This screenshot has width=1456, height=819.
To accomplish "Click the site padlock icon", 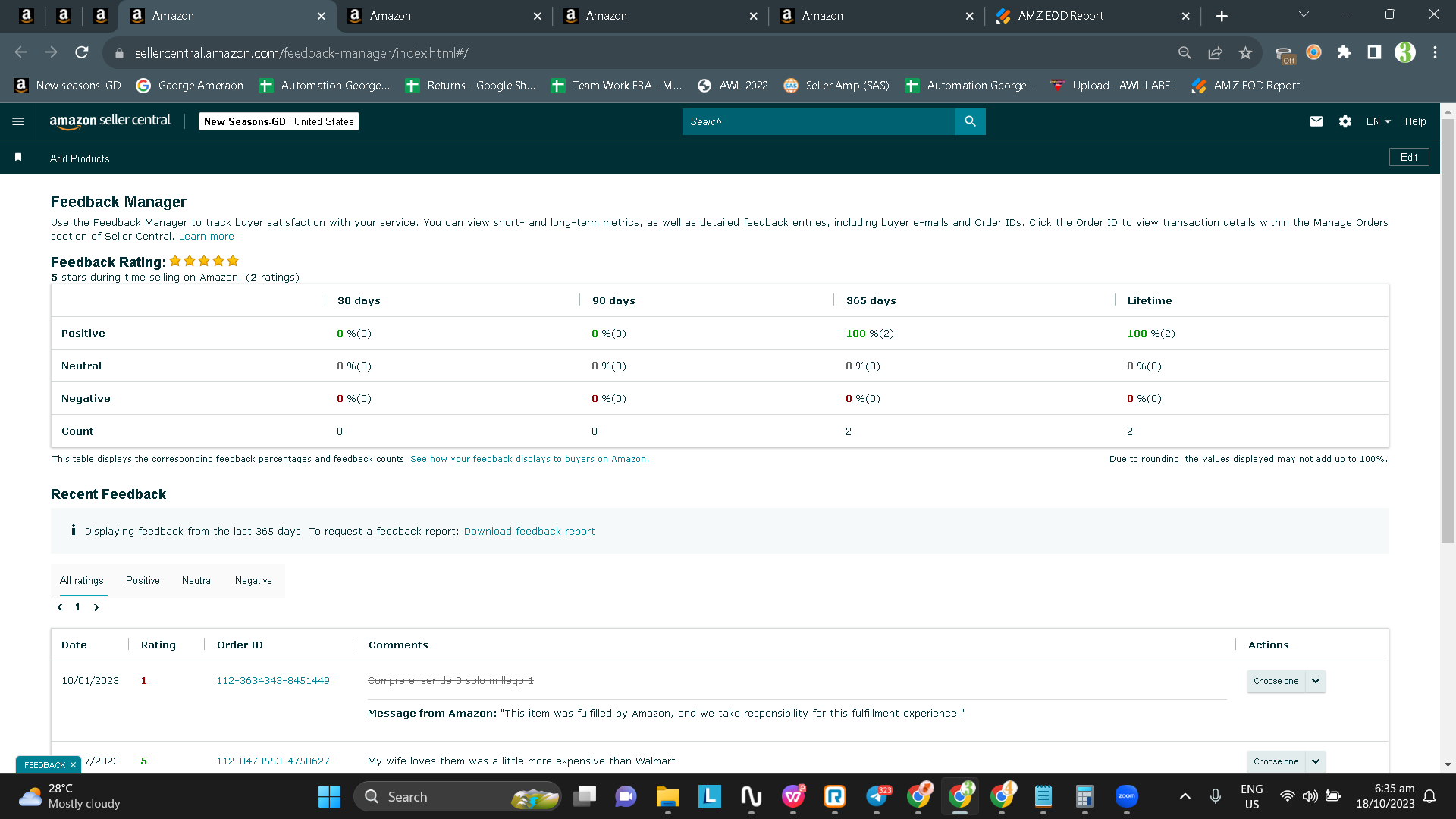I will 118,53.
